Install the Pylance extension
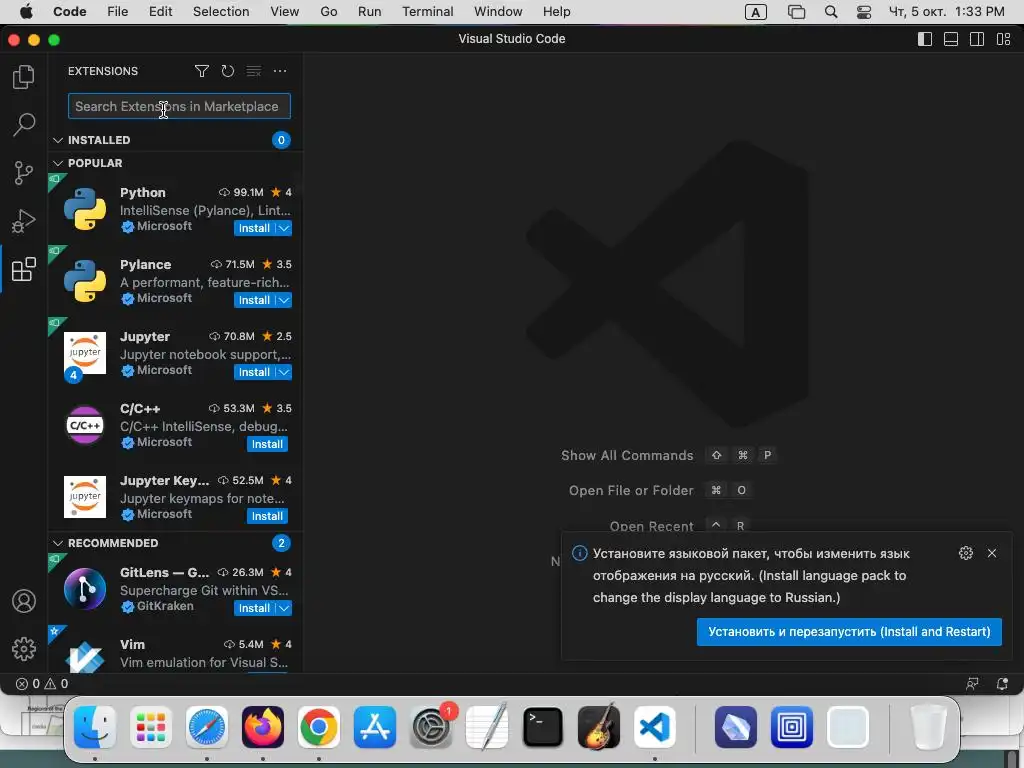This screenshot has width=1024, height=768. [254, 300]
